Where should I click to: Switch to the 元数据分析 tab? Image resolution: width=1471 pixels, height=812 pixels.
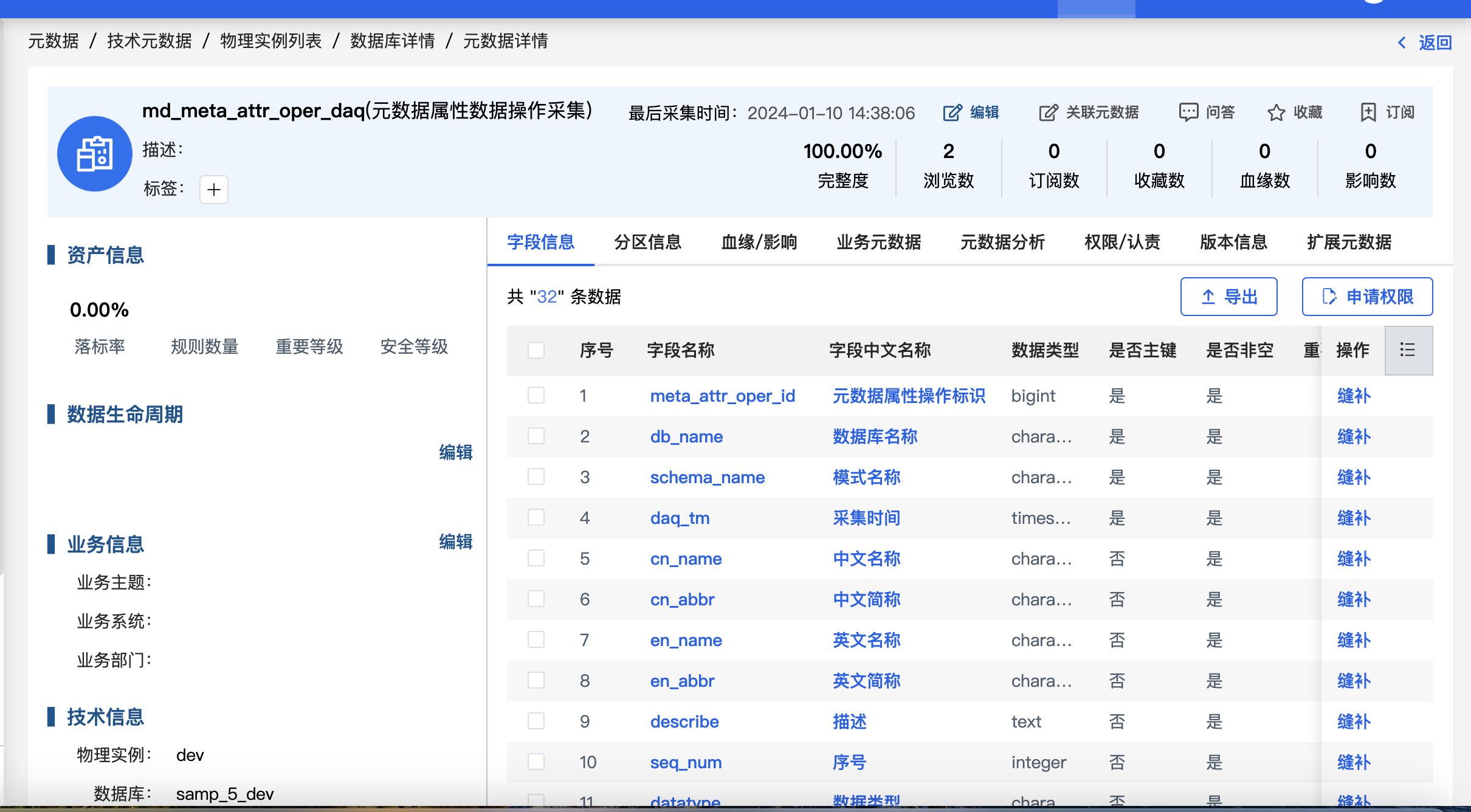click(1002, 242)
